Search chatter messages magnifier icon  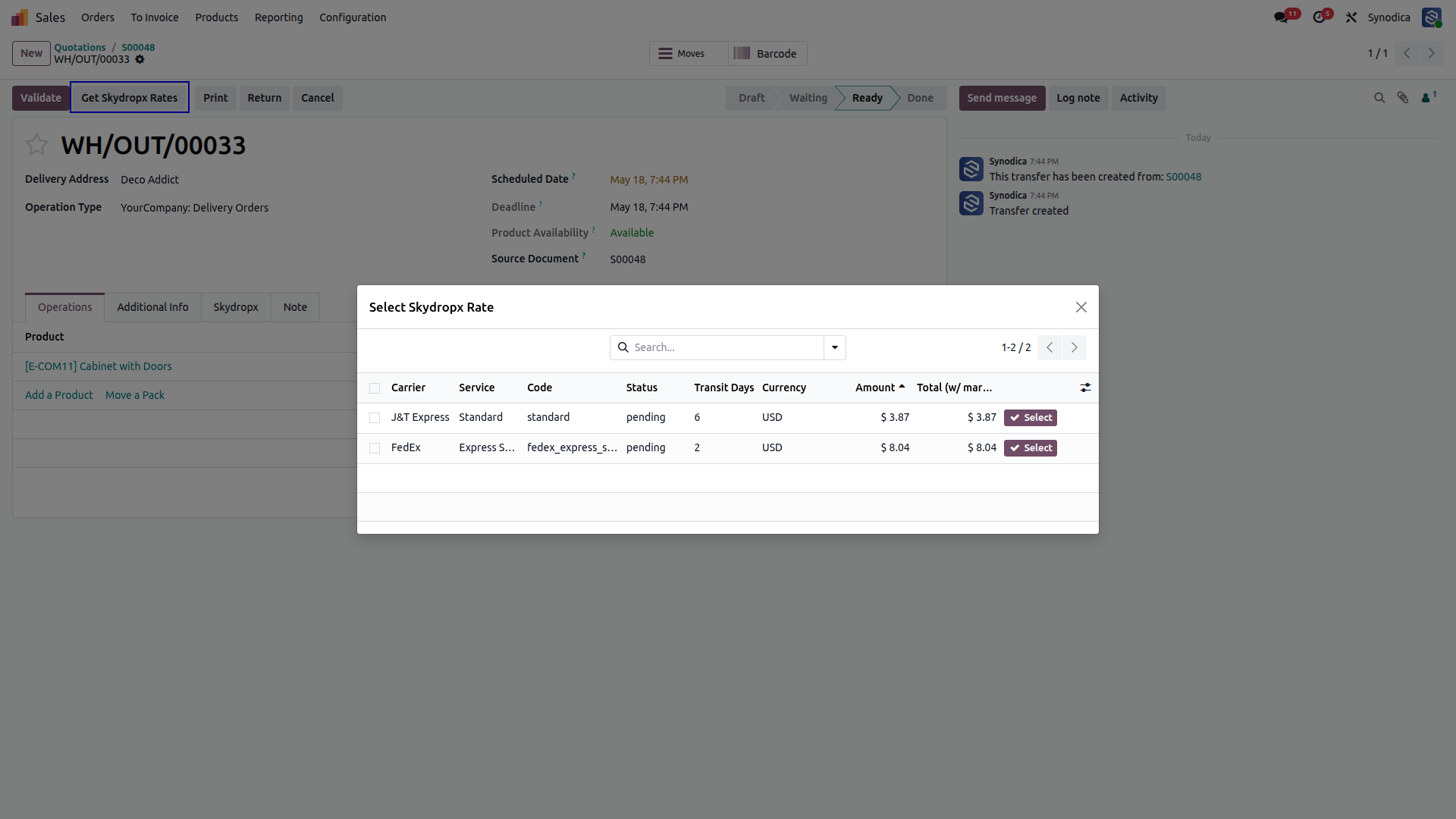[1379, 98]
